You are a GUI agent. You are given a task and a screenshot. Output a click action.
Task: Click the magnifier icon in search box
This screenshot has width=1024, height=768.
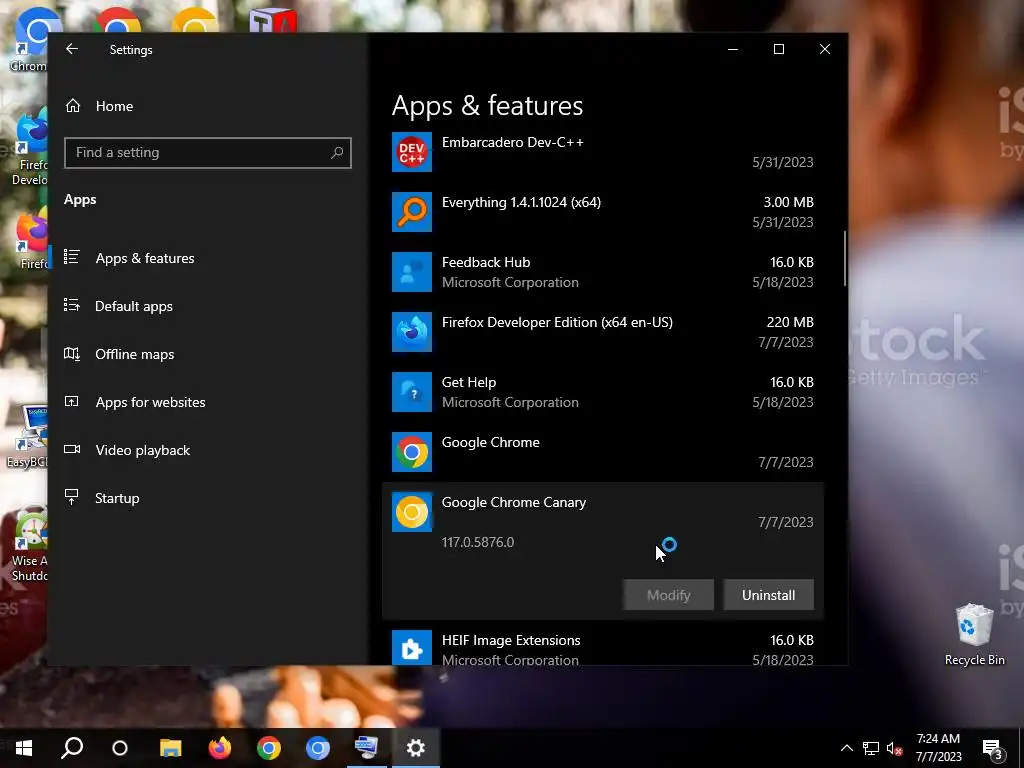click(337, 153)
